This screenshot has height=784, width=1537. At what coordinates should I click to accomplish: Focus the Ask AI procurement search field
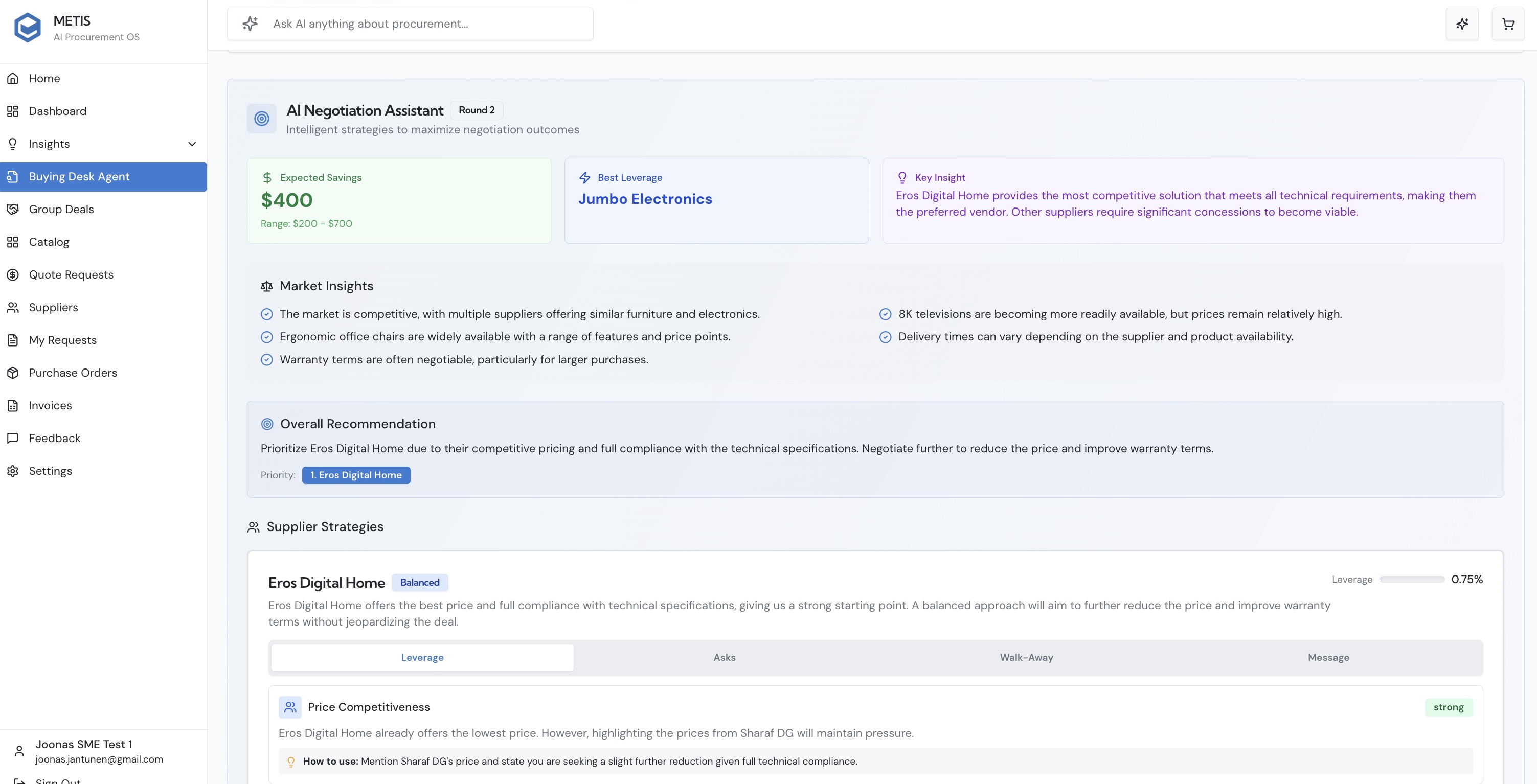pos(411,24)
